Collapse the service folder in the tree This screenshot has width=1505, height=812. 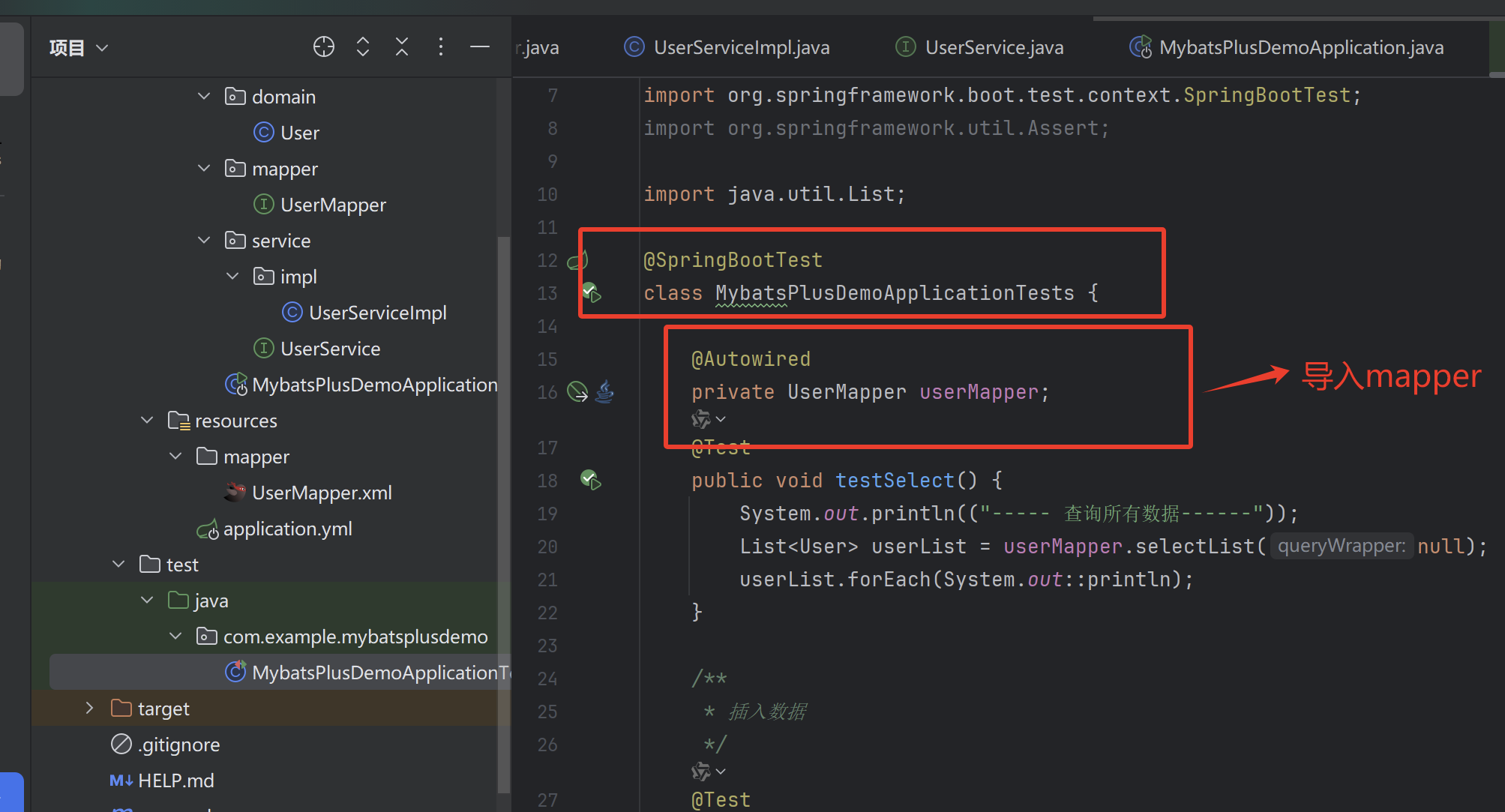click(x=203, y=240)
